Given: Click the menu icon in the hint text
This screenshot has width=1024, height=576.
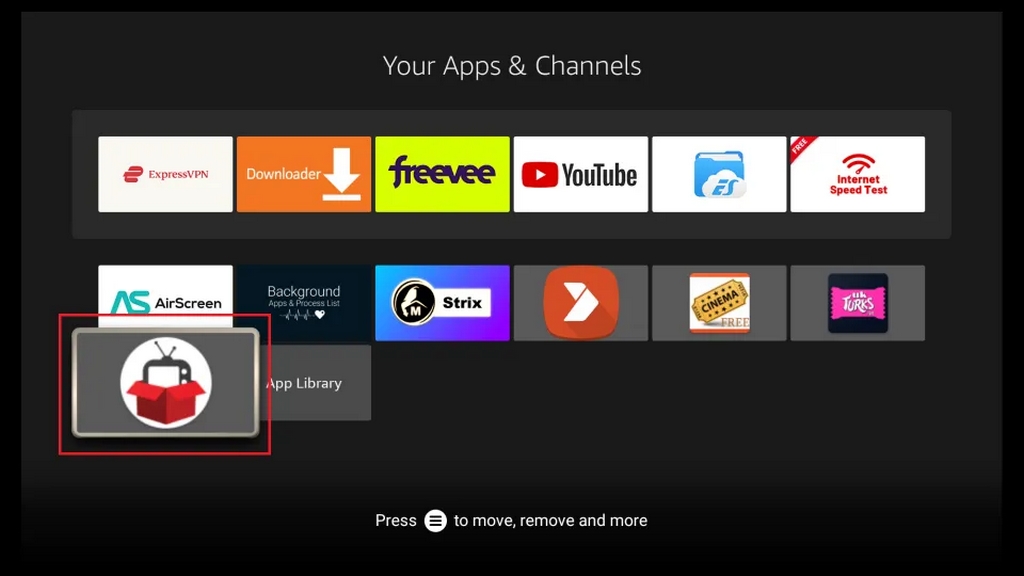Looking at the screenshot, I should pos(436,520).
